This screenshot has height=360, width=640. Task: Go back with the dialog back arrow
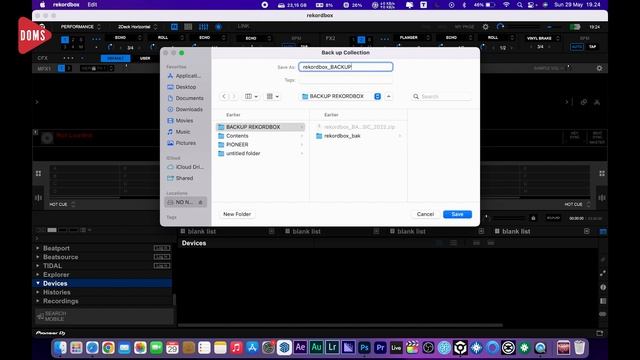click(x=224, y=96)
